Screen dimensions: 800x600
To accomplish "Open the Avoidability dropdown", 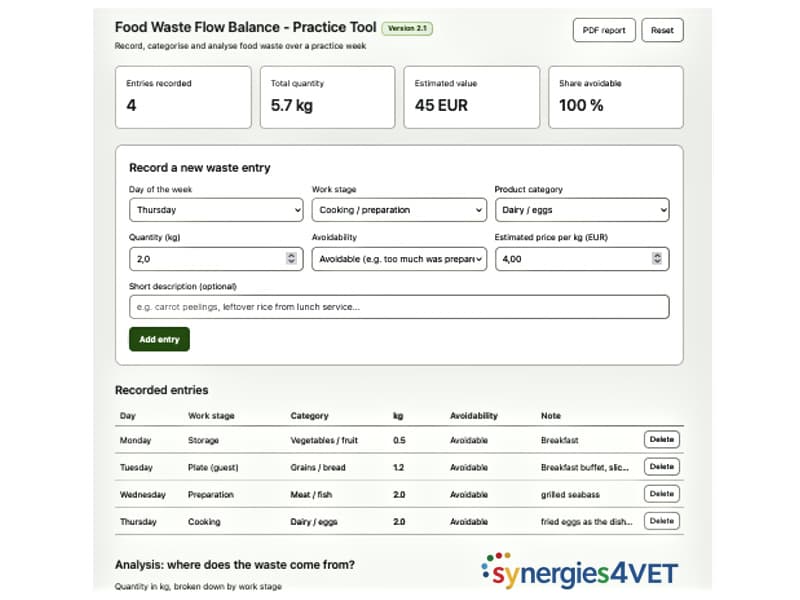I will [399, 259].
